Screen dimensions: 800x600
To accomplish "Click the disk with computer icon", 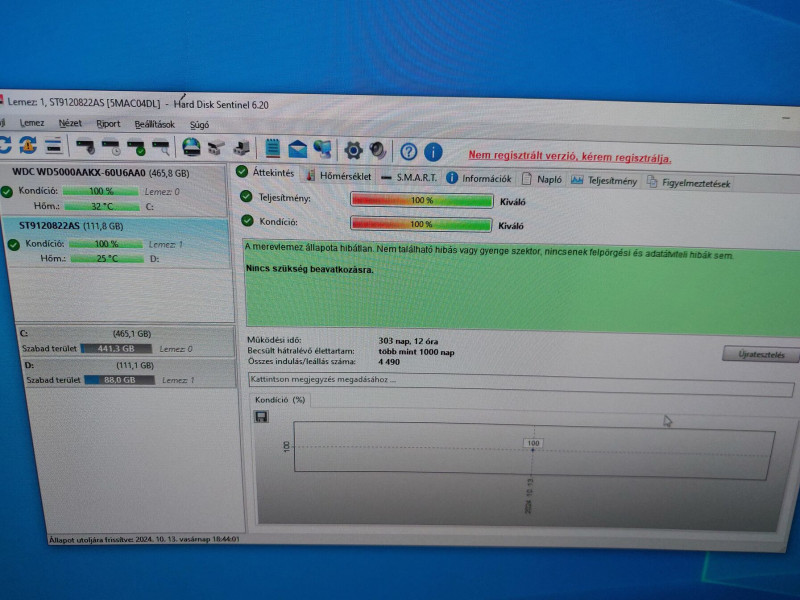I will (x=241, y=148).
